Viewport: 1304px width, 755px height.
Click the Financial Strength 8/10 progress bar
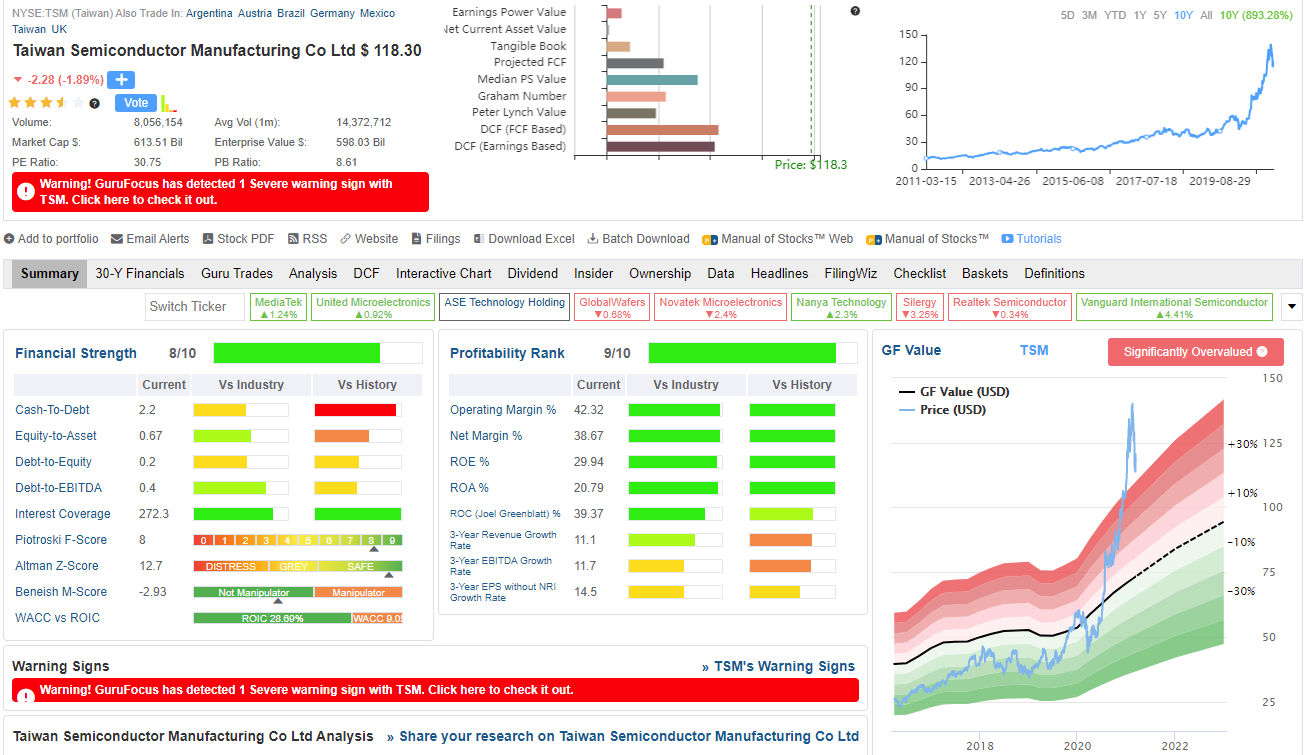(x=317, y=353)
